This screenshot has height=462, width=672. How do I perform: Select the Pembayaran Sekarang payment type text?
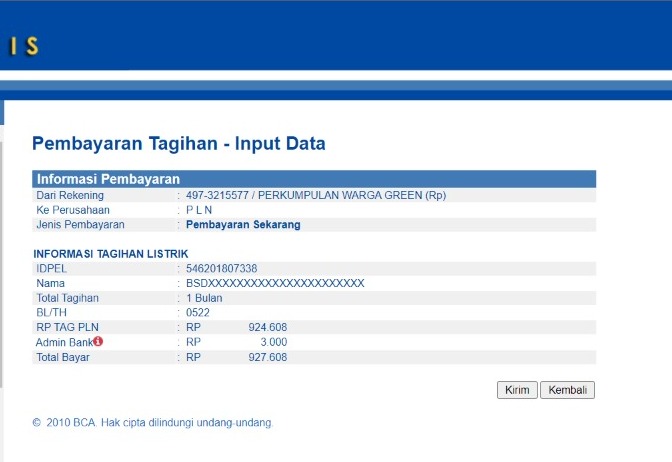pos(243,225)
